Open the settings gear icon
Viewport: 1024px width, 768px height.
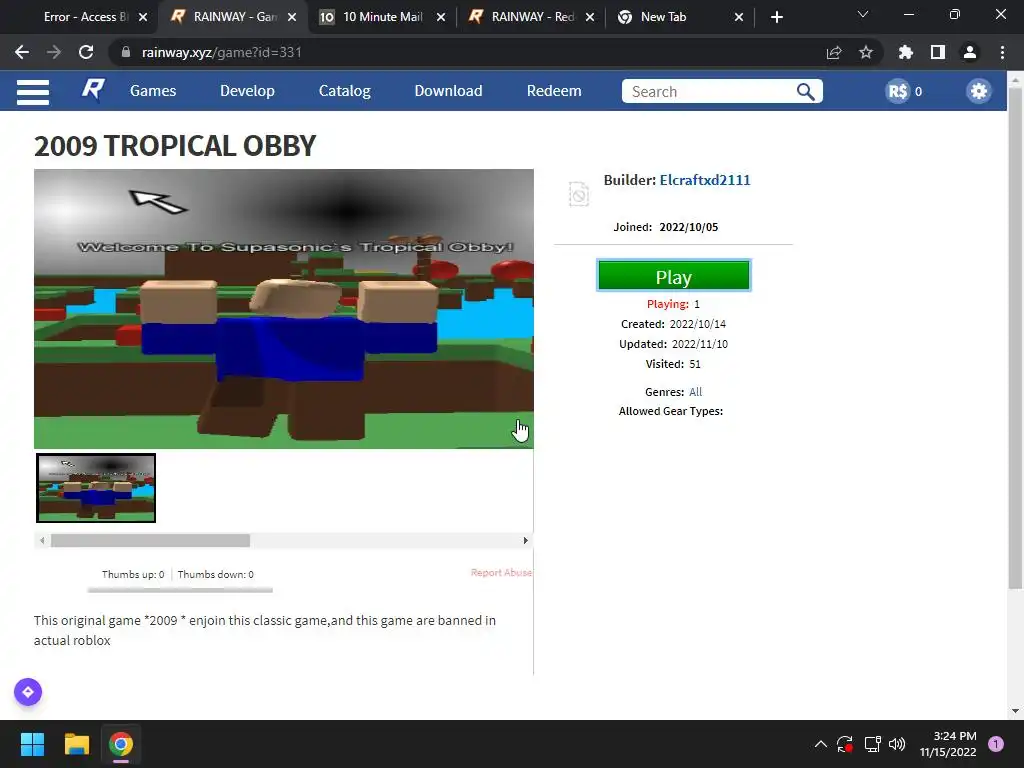coord(978,91)
